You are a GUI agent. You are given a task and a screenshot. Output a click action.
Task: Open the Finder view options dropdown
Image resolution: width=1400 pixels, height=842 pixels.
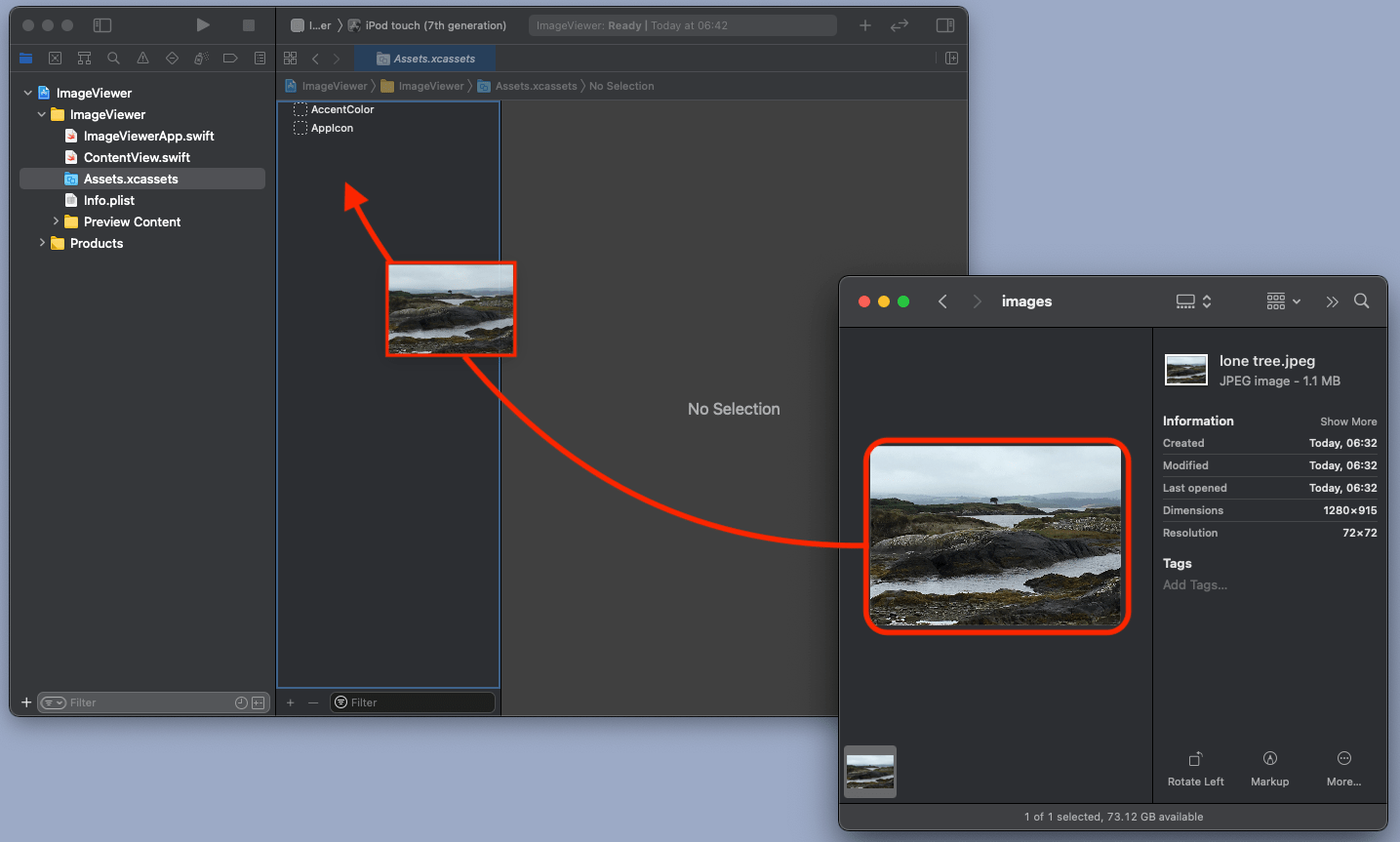tap(1281, 301)
